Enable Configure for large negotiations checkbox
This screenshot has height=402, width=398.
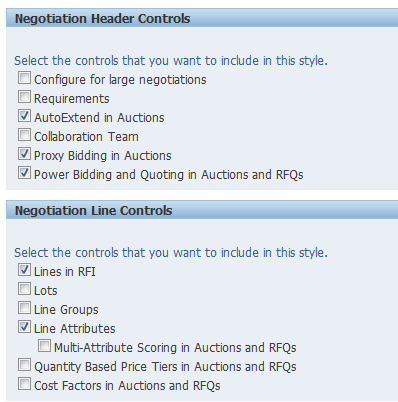point(24,78)
